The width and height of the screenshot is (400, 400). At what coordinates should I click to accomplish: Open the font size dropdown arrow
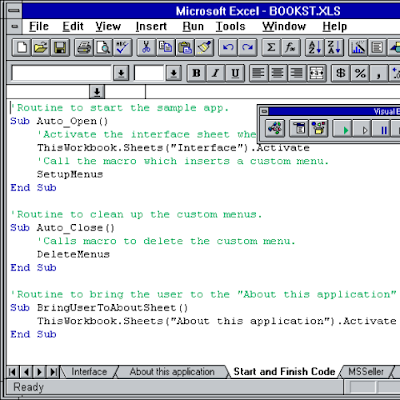click(174, 73)
